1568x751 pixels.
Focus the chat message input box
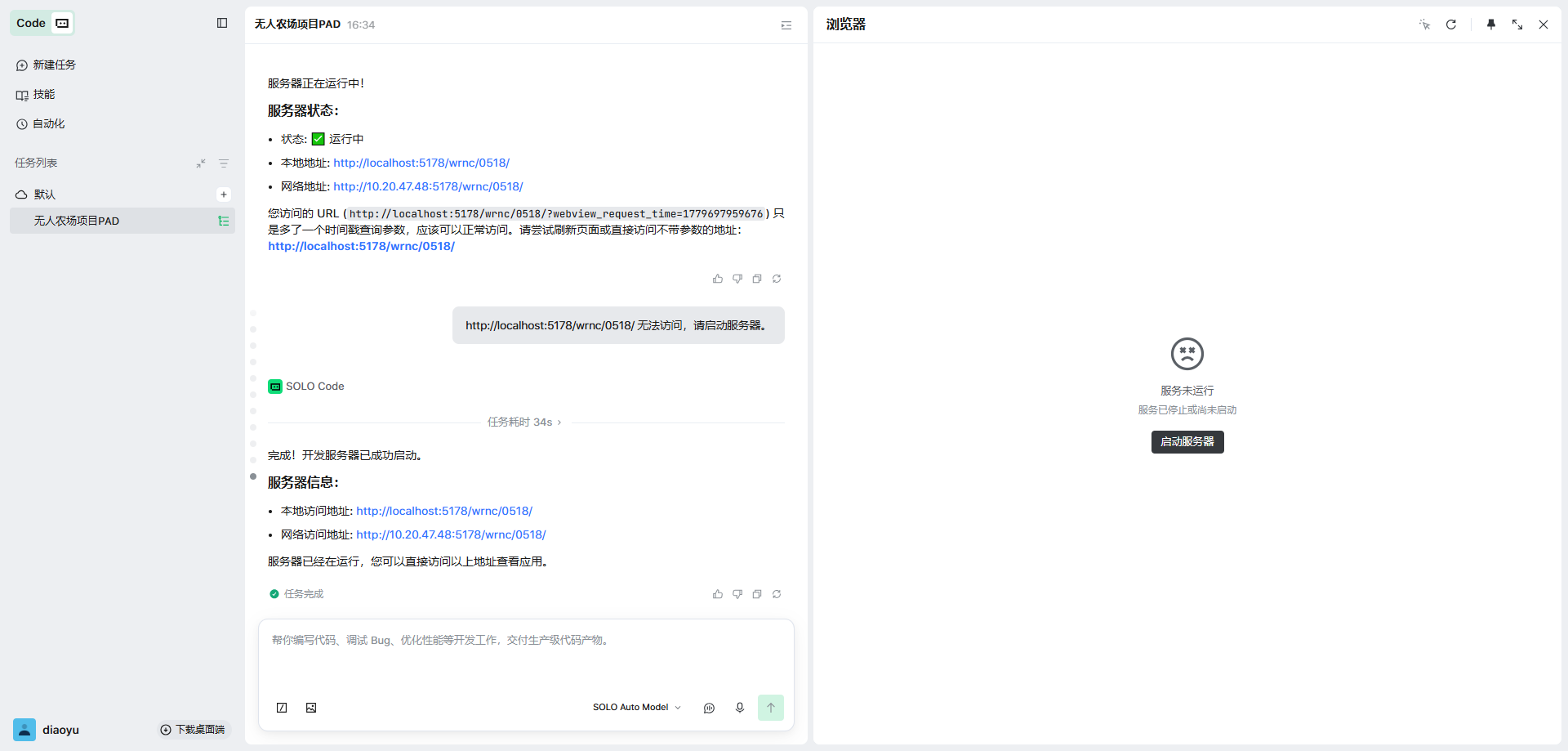(x=526, y=657)
